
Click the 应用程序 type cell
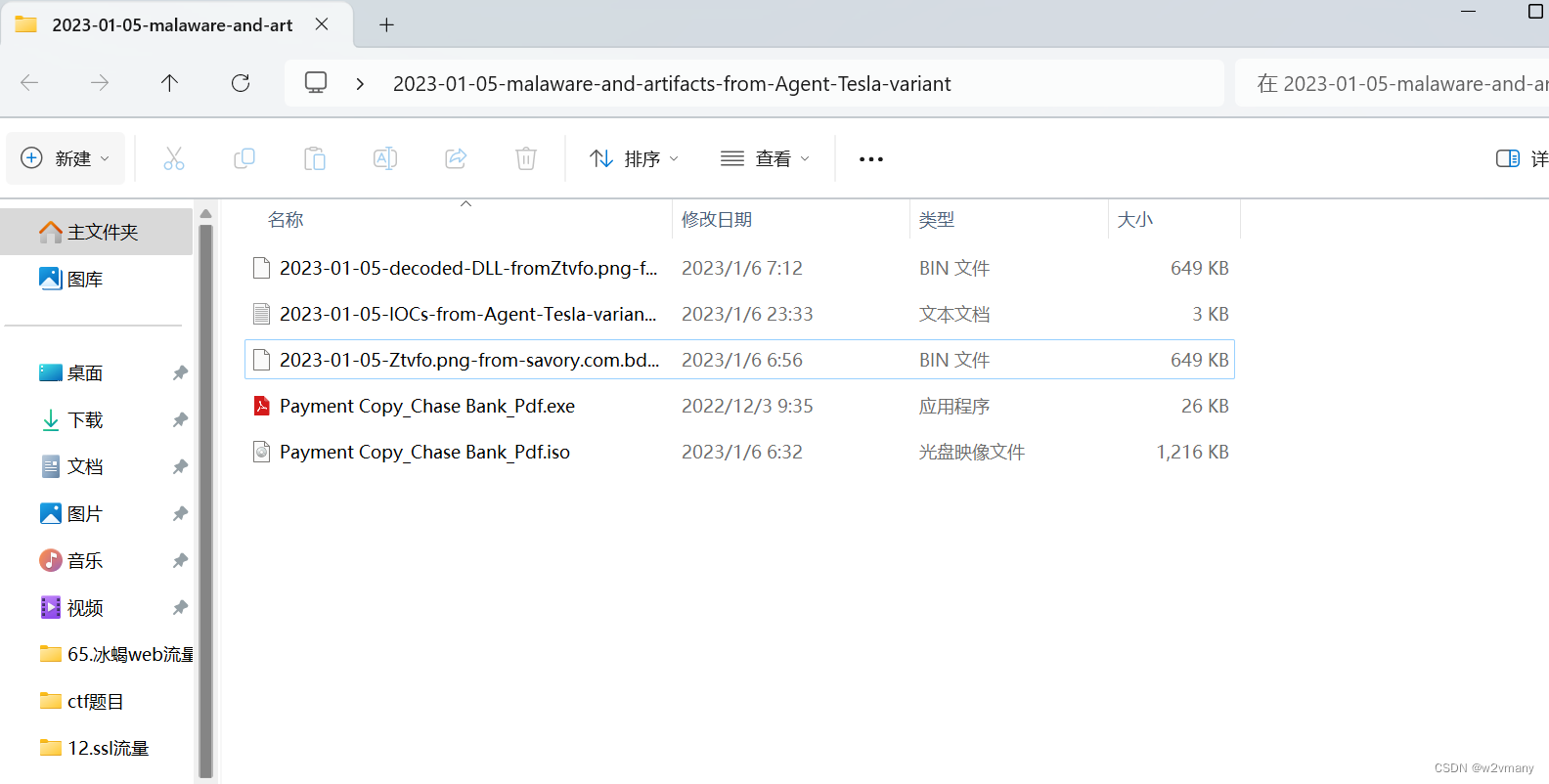(x=954, y=406)
